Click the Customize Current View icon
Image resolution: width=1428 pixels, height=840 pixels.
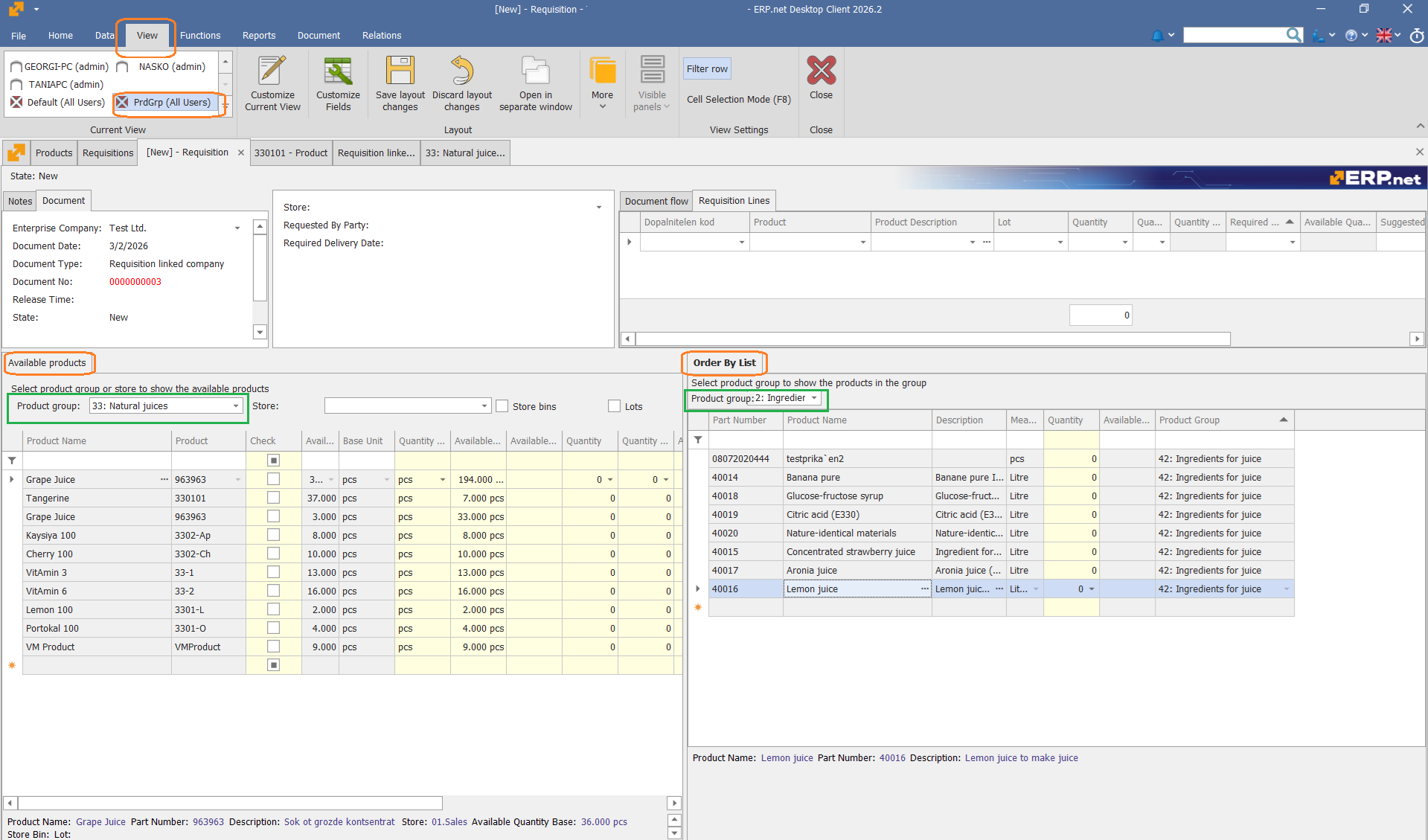272,72
